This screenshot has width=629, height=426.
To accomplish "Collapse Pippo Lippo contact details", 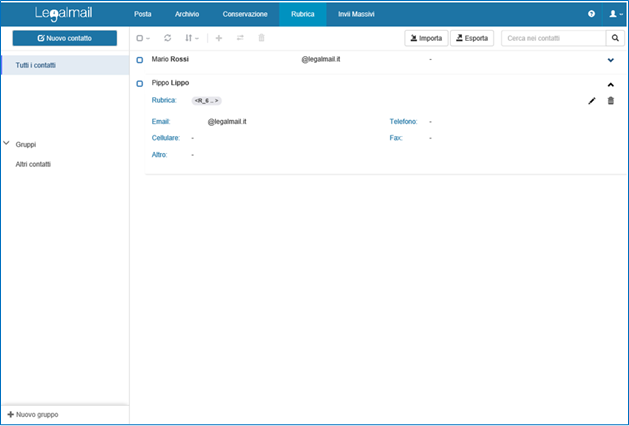I will 611,84.
